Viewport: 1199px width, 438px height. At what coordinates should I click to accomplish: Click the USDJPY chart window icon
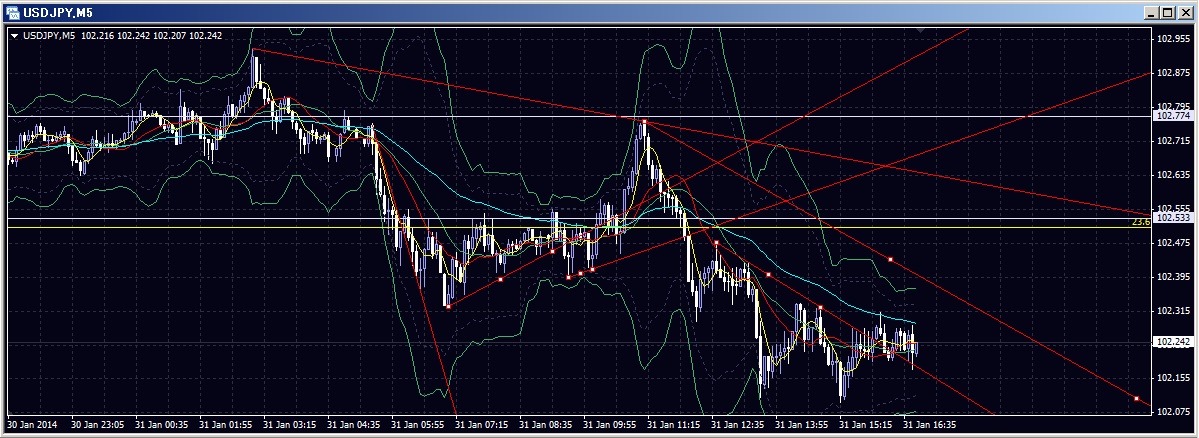12,11
